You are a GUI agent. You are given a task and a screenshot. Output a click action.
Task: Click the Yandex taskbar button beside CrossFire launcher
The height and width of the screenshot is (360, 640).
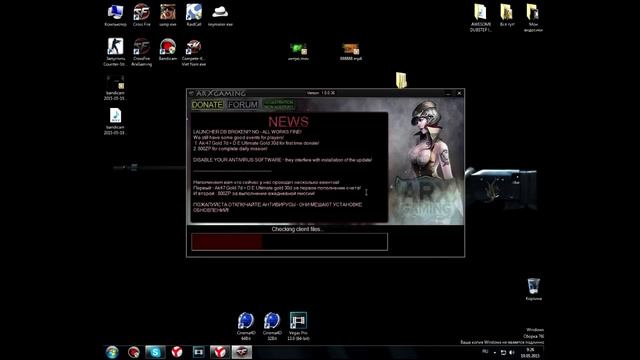pos(220,352)
